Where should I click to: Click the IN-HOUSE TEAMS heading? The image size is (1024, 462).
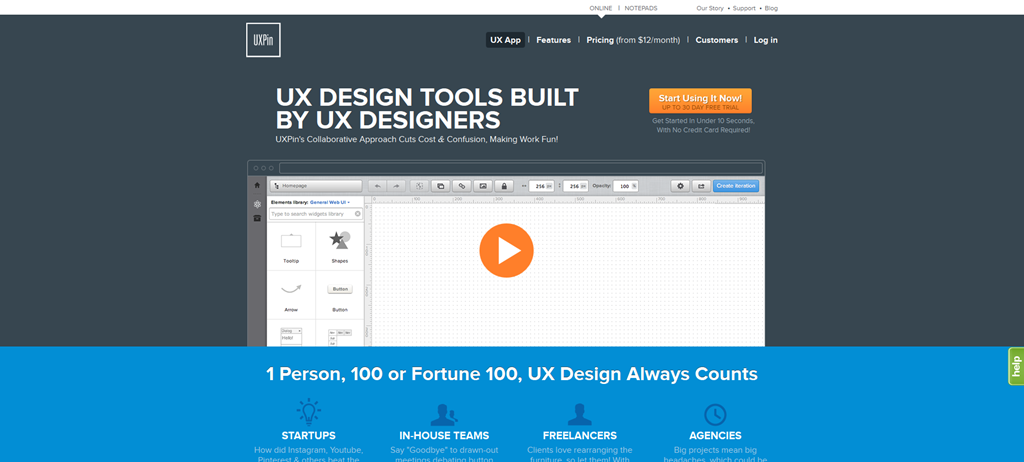point(444,435)
